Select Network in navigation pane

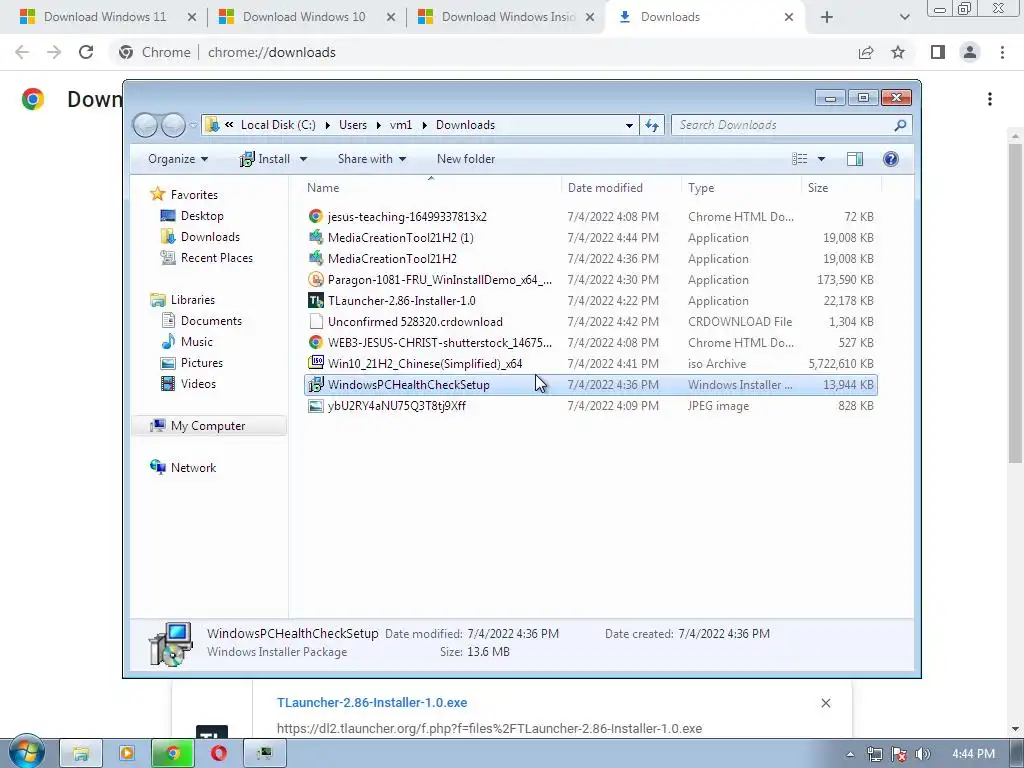coord(193,468)
